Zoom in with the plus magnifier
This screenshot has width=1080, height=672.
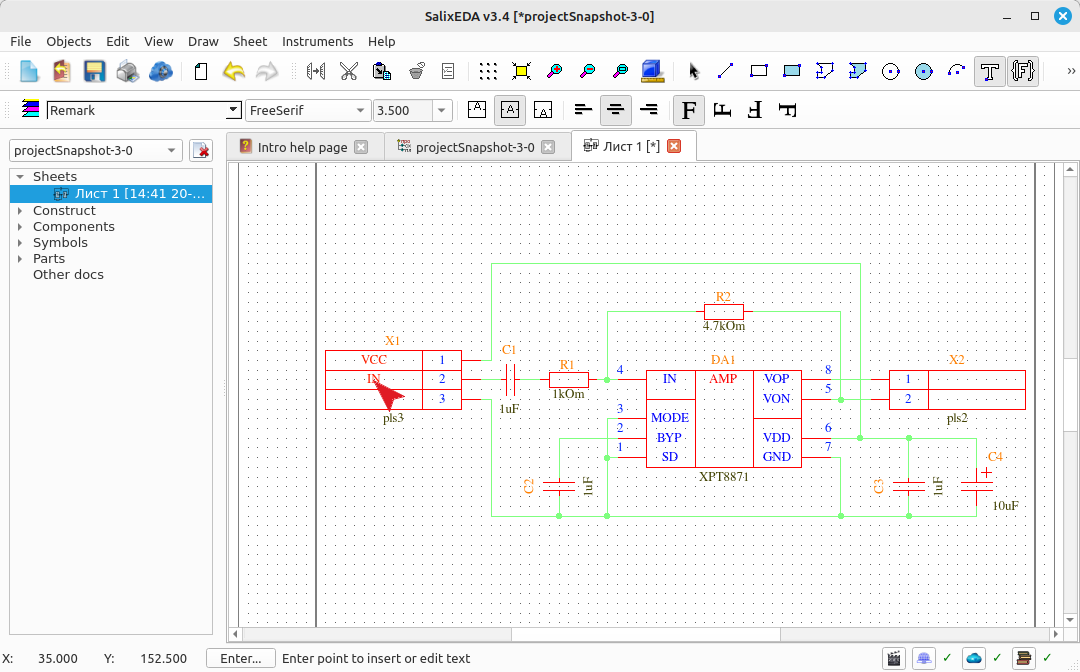coord(554,71)
